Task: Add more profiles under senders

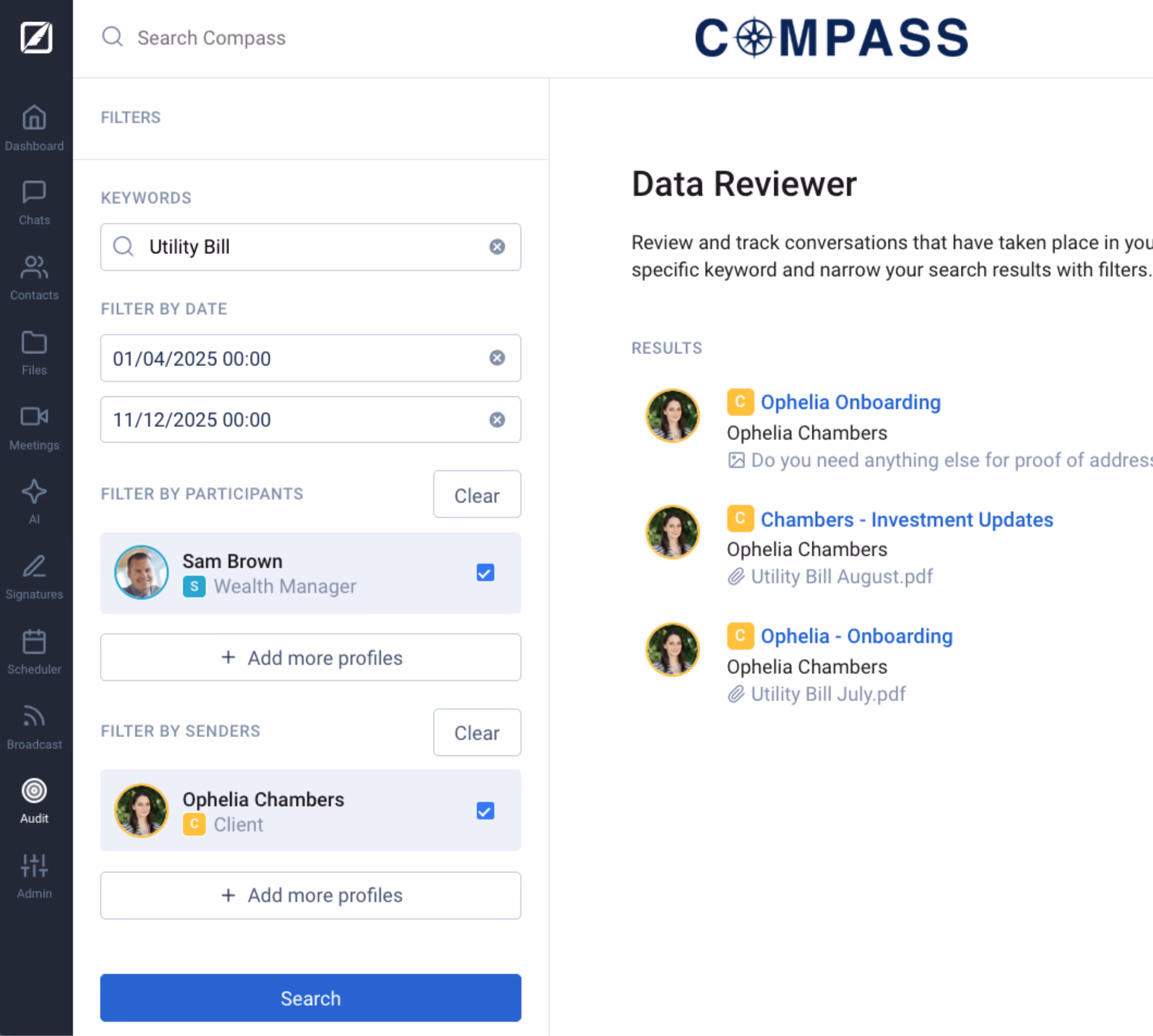Action: [x=311, y=895]
